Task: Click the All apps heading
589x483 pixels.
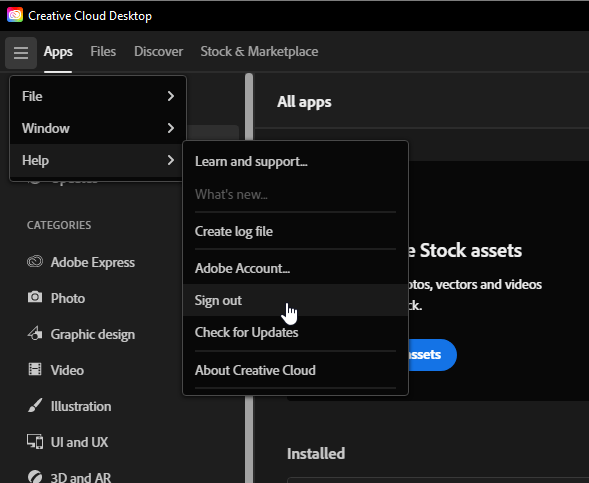Action: 304,102
